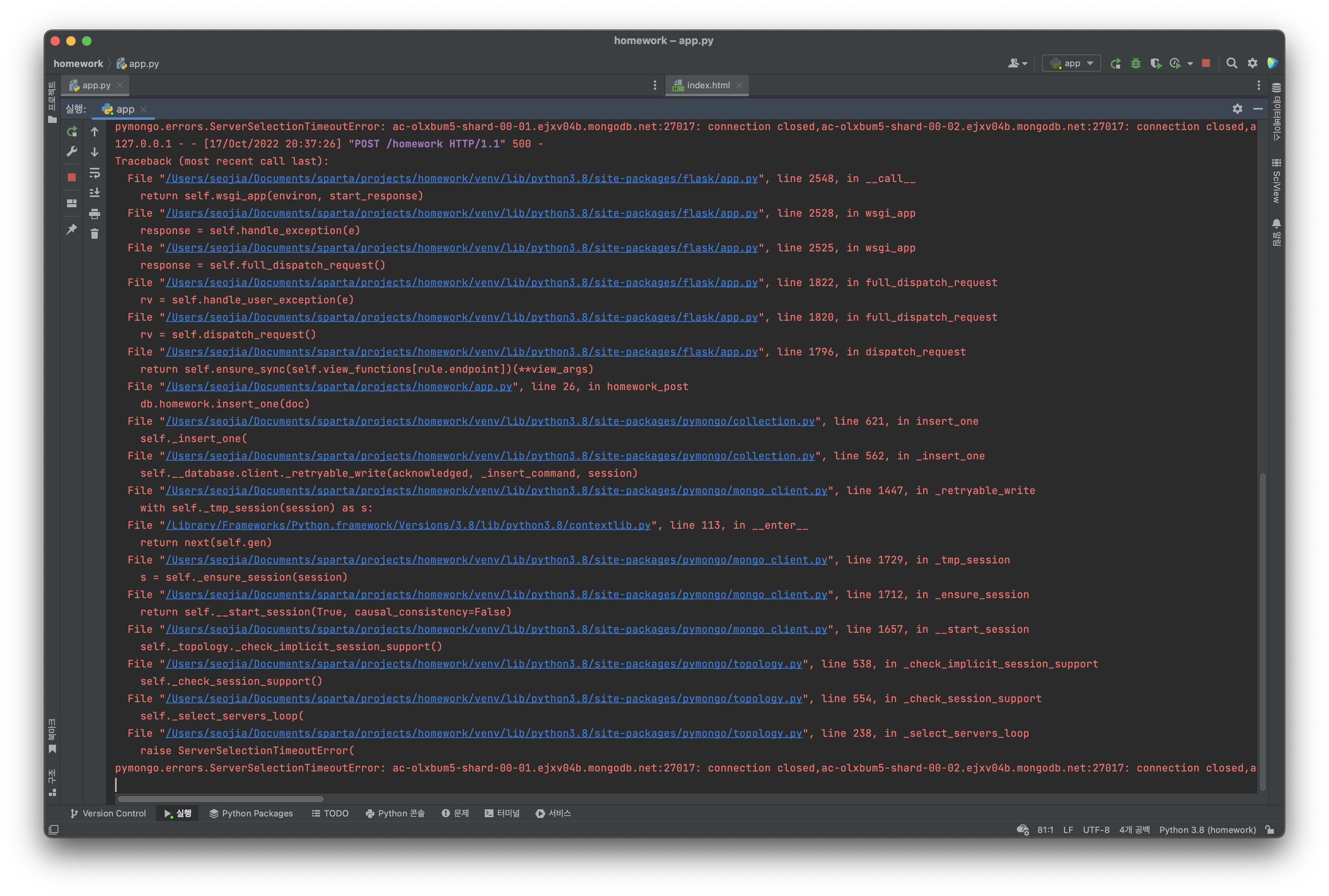Open the TODO tab
1329x896 pixels.
pos(330,813)
